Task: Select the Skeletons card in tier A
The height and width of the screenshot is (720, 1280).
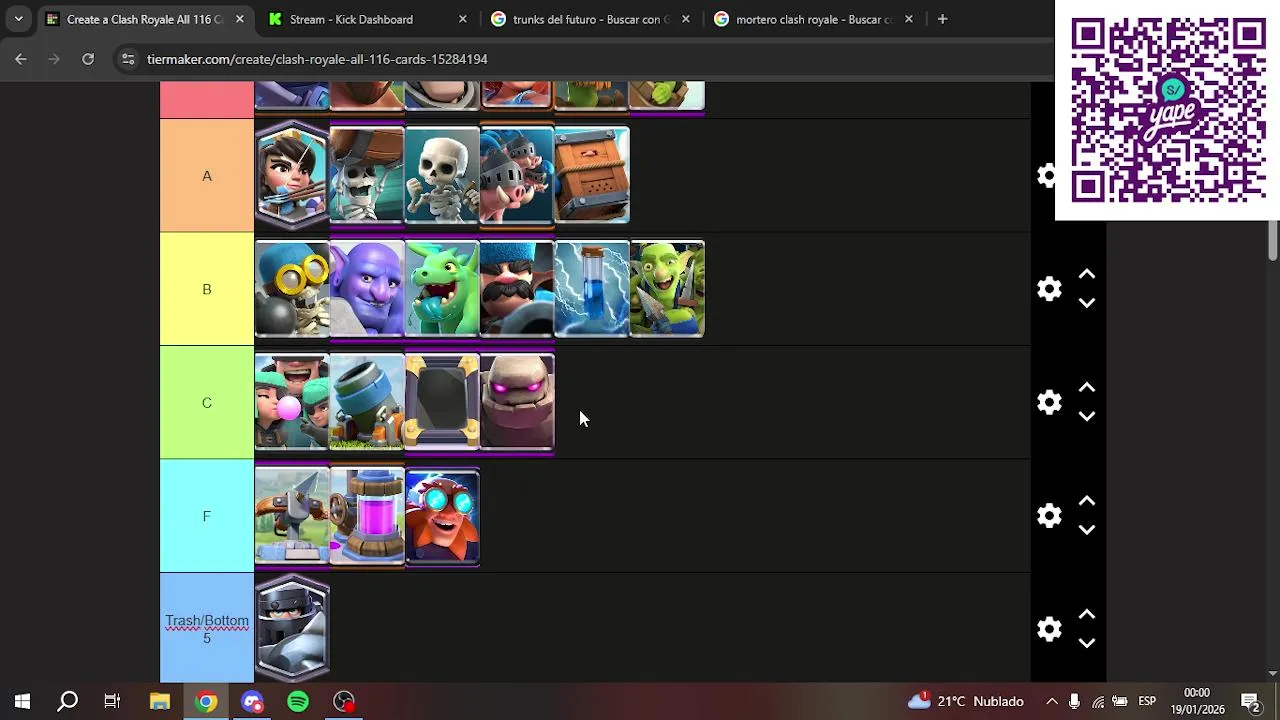Action: click(442, 176)
